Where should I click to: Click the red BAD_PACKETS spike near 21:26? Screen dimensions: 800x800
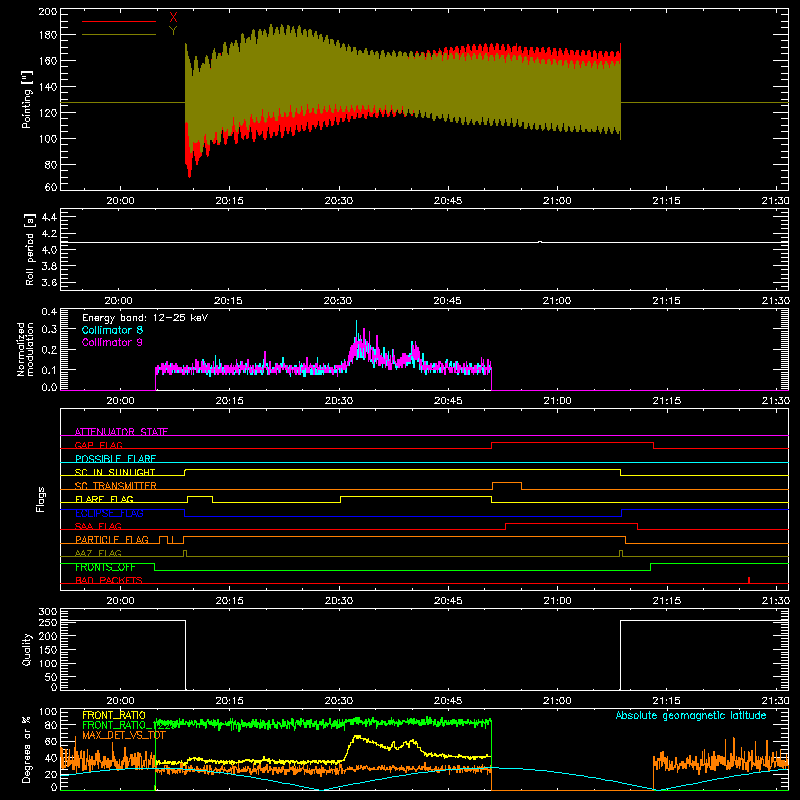(748, 580)
